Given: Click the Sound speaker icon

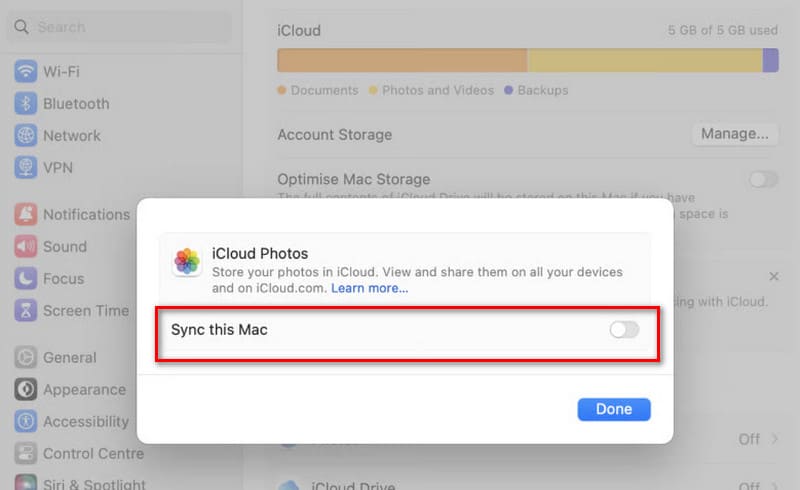Looking at the screenshot, I should (26, 246).
